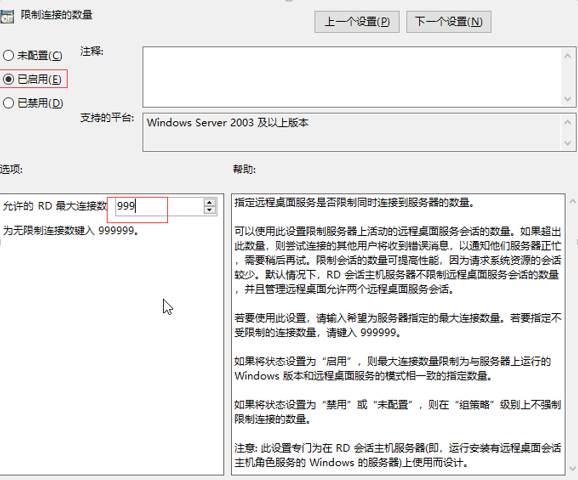Click the 下一个设置(N) button

pyautogui.click(x=449, y=22)
